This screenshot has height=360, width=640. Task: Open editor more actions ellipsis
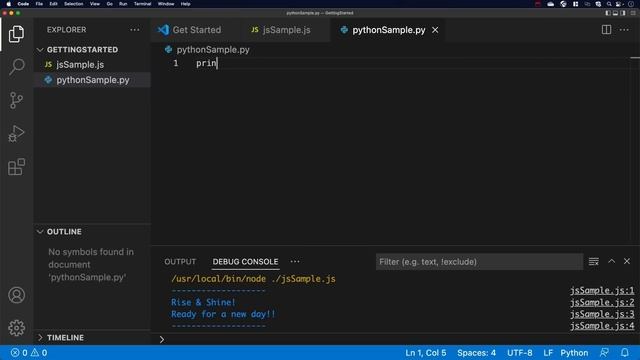click(x=624, y=30)
